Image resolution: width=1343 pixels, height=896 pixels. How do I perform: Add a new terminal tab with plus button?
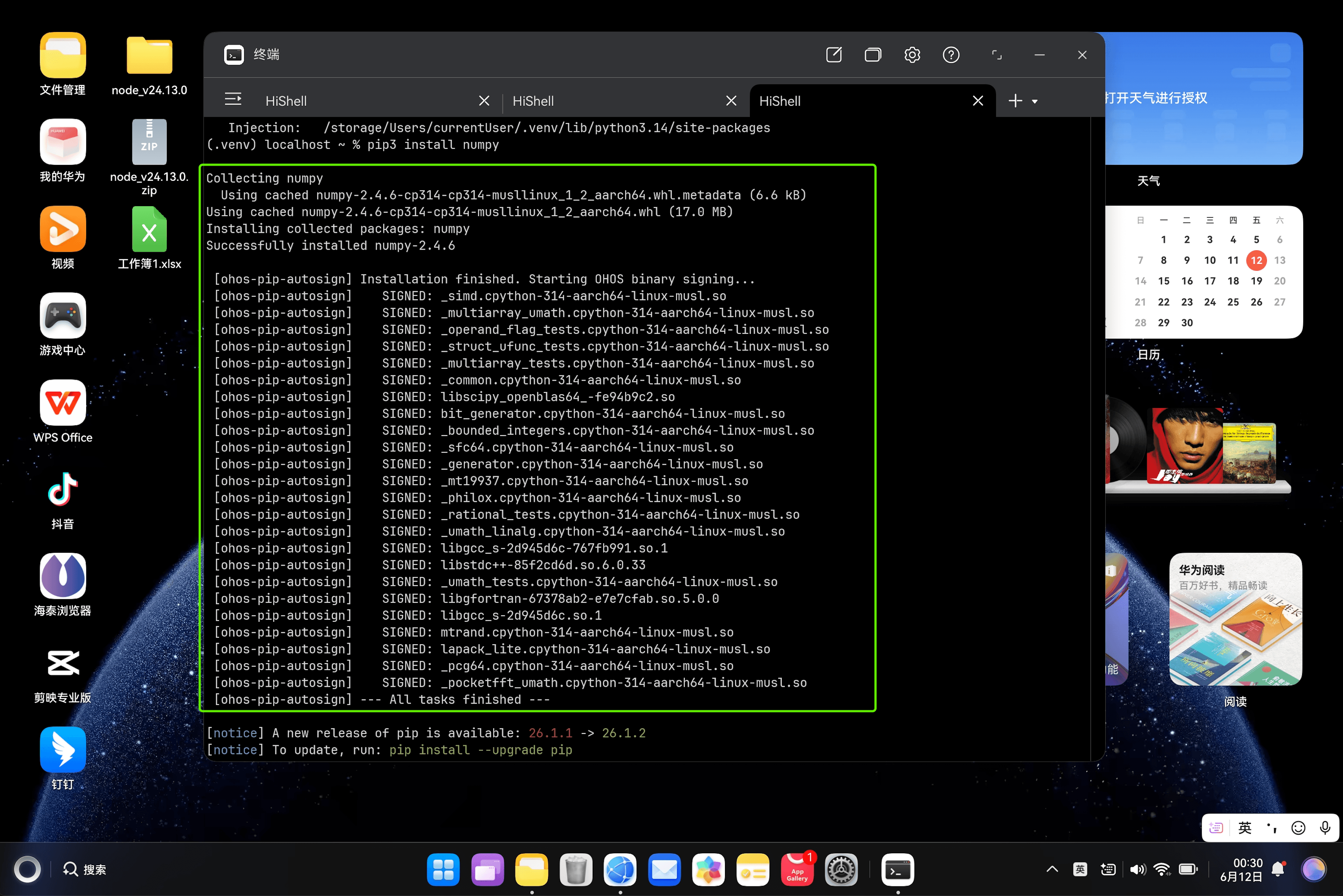click(x=1015, y=101)
